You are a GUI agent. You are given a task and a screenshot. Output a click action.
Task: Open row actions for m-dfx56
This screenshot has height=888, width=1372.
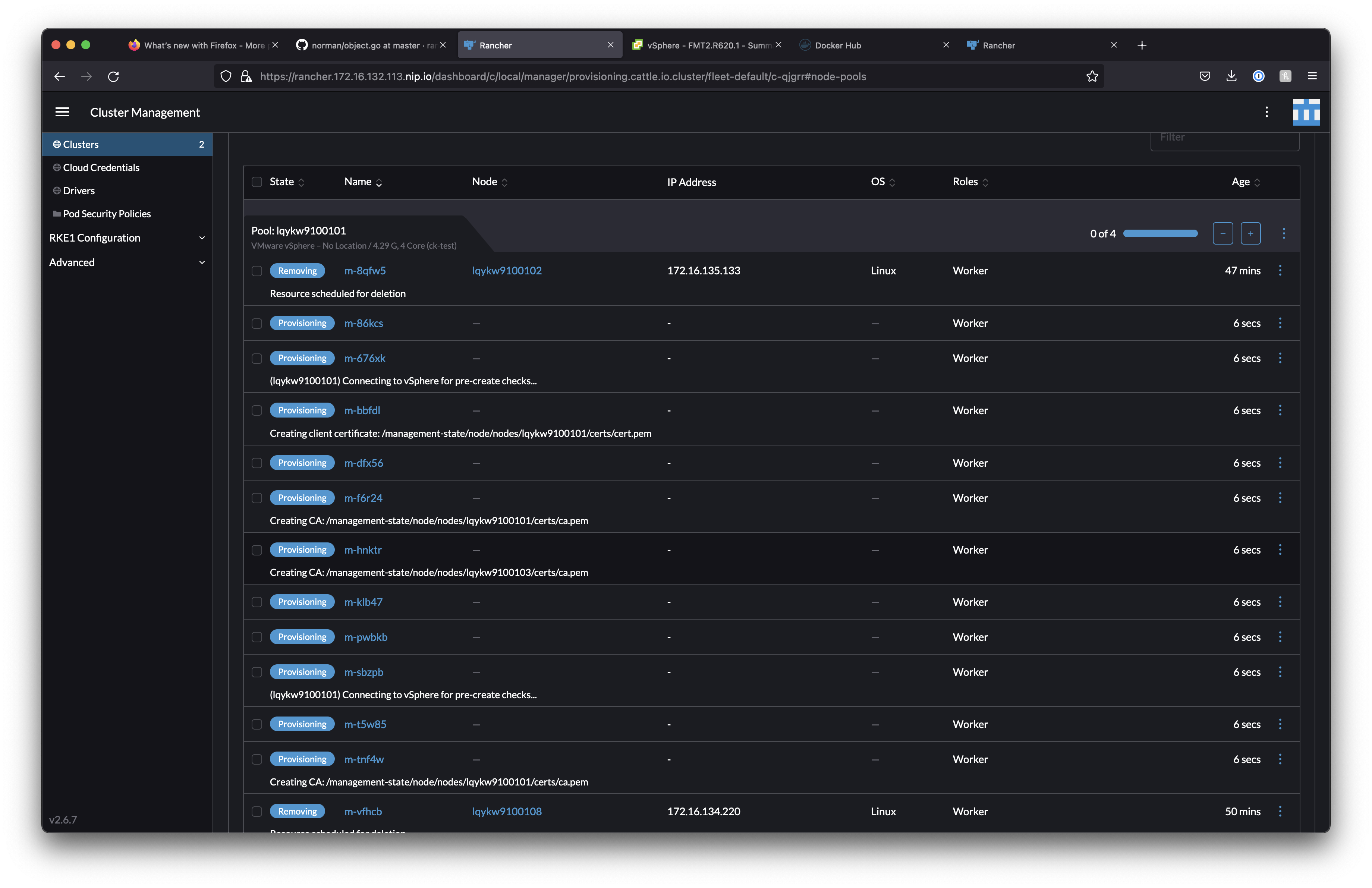1280,463
